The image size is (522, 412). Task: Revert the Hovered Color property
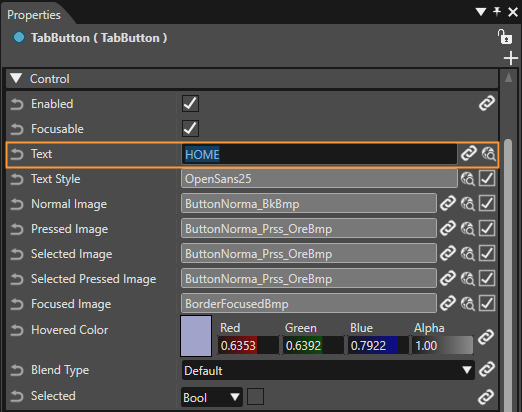tap(17, 330)
